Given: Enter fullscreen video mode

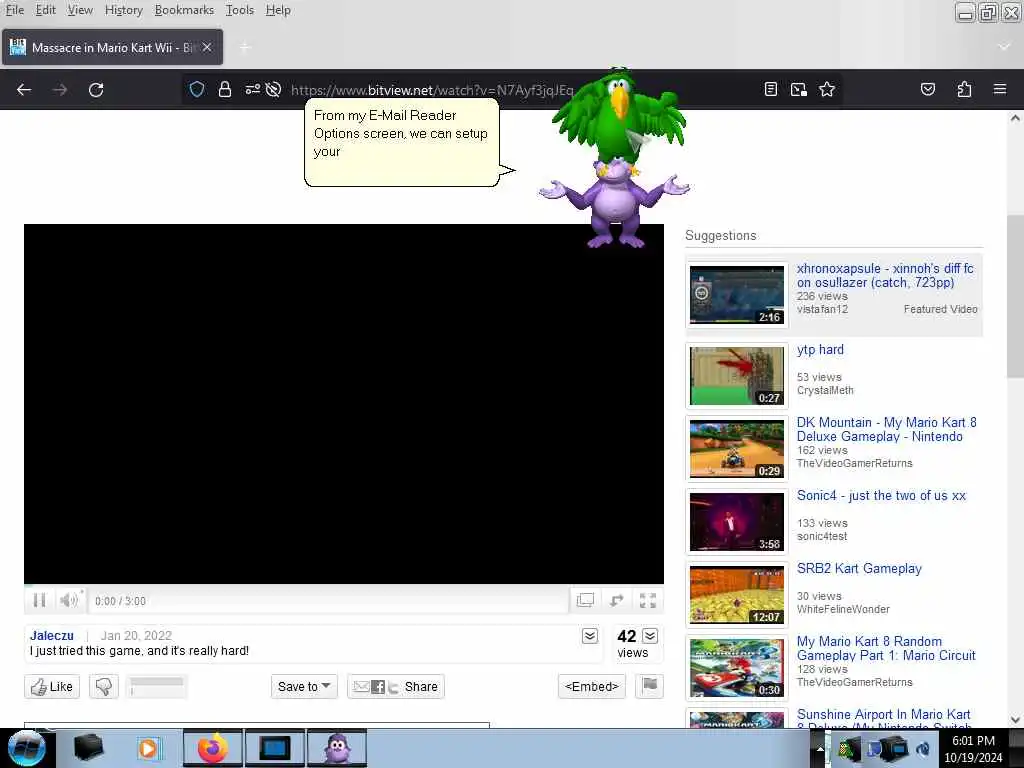Looking at the screenshot, I should [648, 600].
